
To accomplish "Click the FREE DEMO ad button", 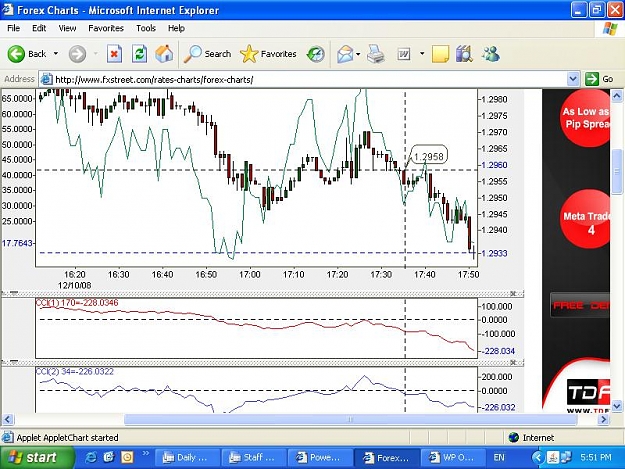I will tap(580, 305).
